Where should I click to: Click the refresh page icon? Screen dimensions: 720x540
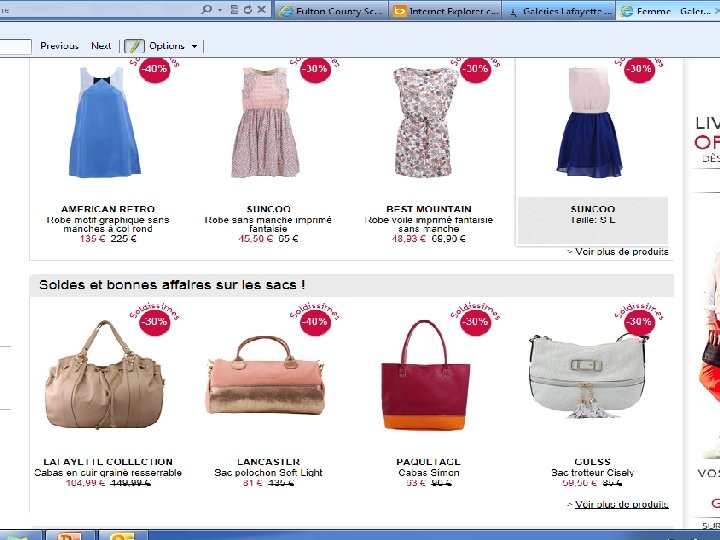click(x=248, y=9)
